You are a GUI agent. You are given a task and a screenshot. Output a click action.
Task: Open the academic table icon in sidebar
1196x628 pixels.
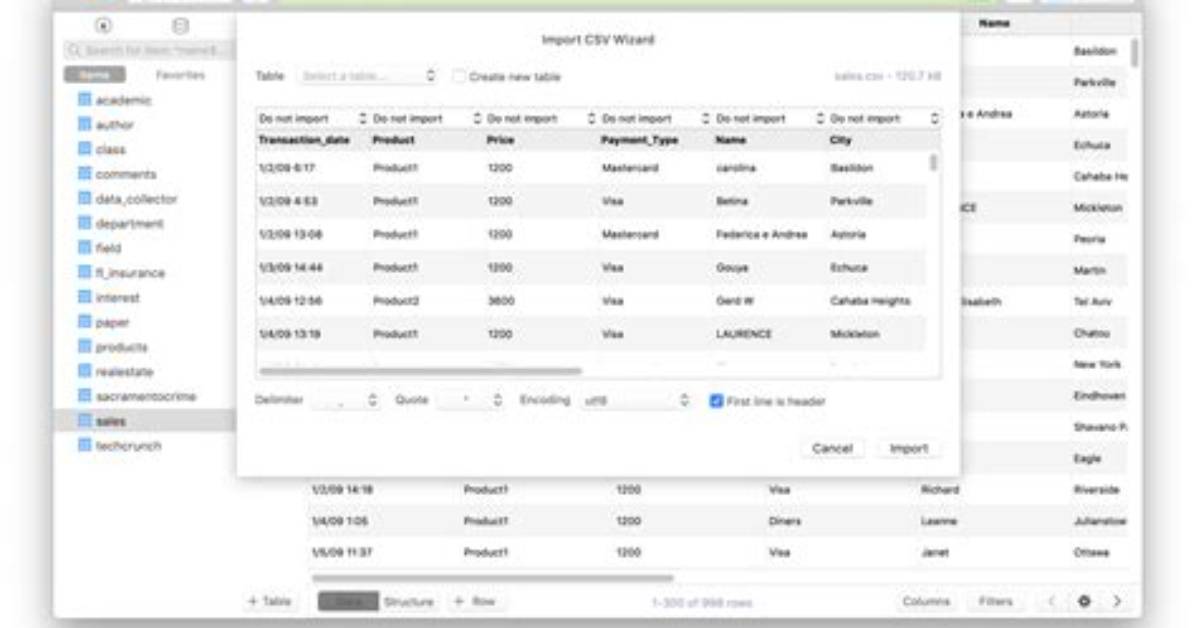85,100
